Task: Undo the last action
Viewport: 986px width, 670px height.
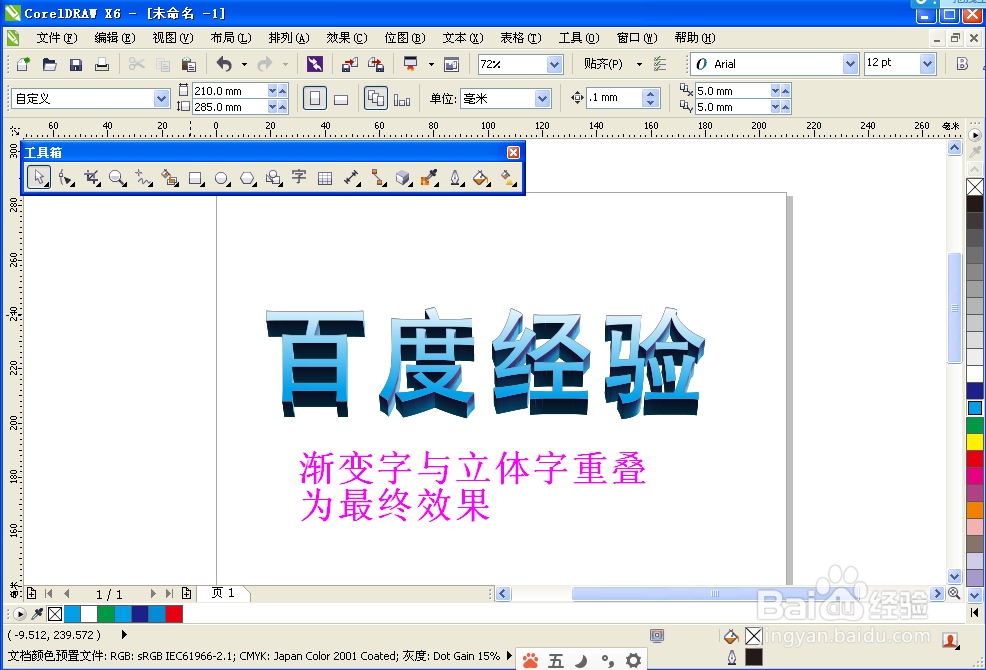Action: coord(222,63)
